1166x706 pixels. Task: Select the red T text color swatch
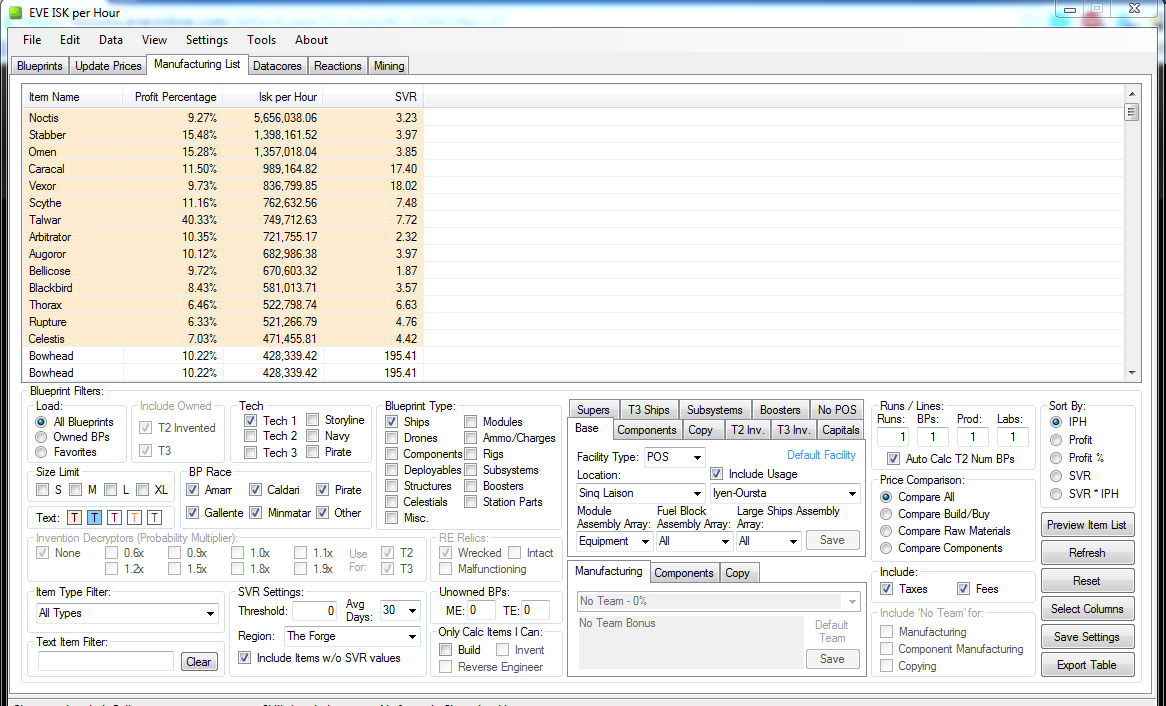click(114, 517)
